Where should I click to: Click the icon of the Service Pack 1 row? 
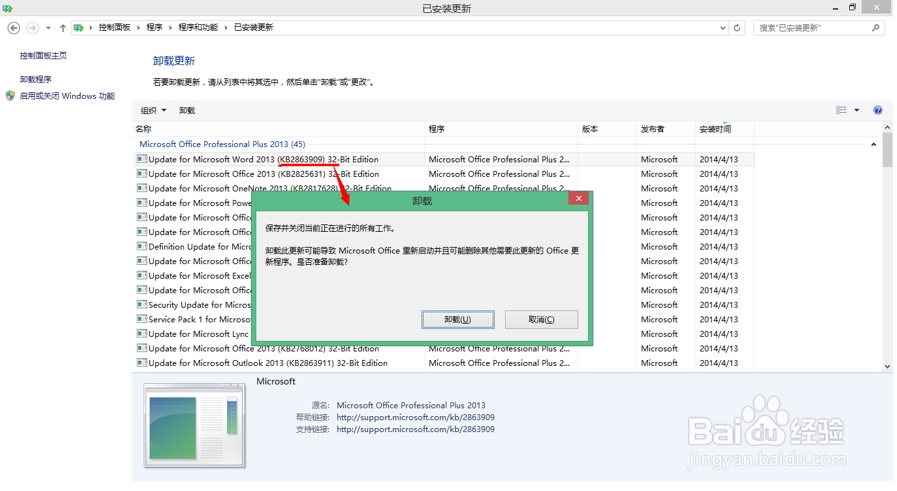pyautogui.click(x=142, y=319)
